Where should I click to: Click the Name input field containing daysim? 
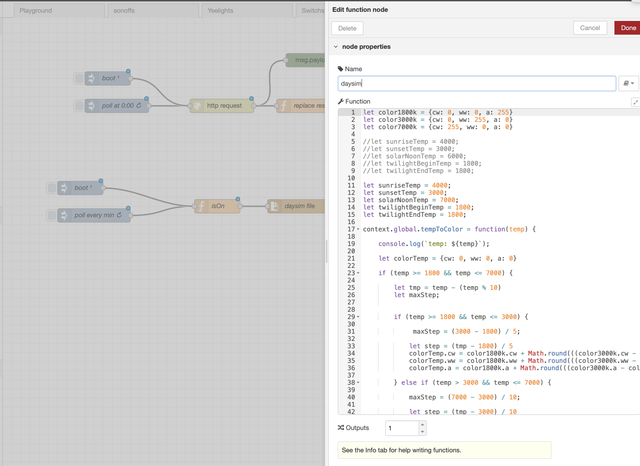click(x=477, y=83)
